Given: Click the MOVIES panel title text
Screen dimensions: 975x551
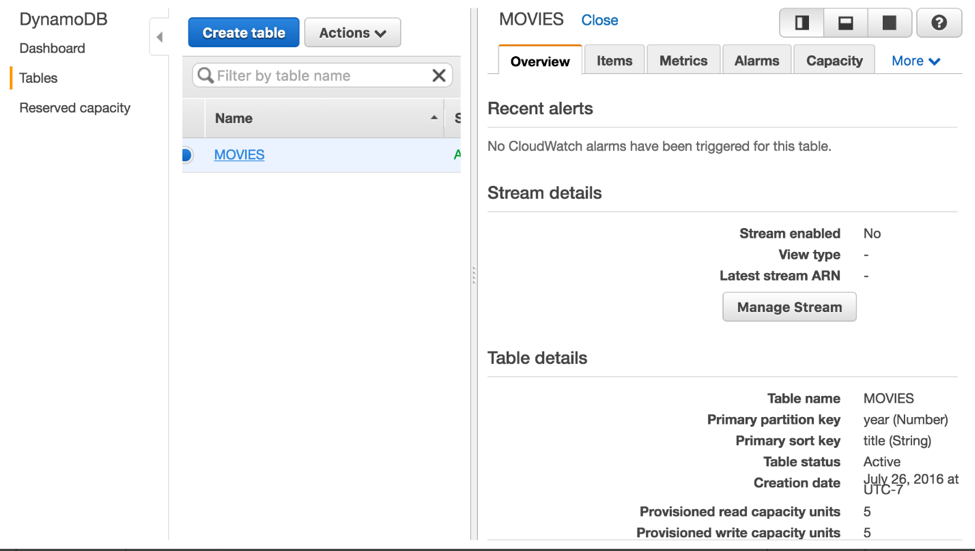Looking at the screenshot, I should coord(531,19).
